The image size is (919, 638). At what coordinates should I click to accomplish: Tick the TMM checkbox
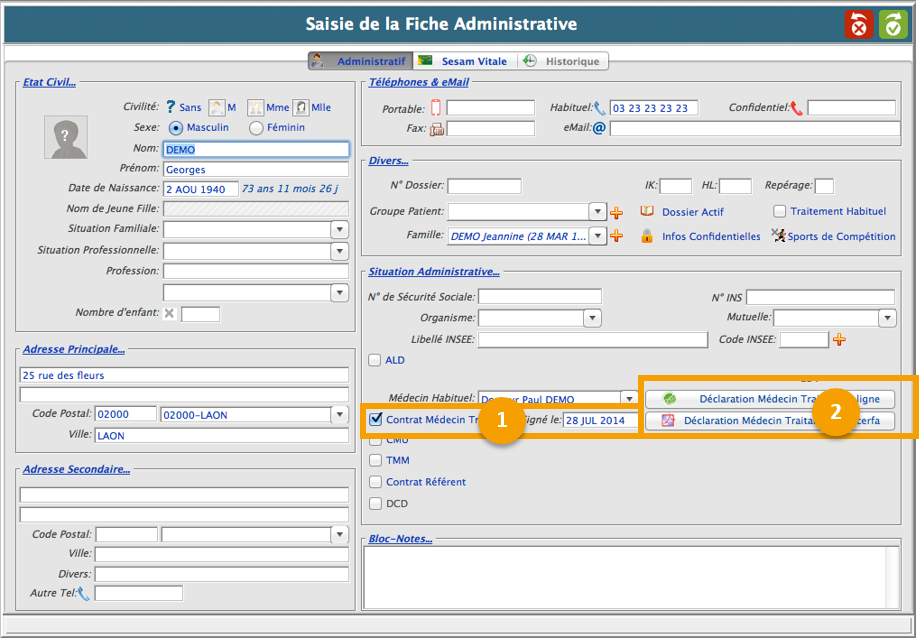tap(375, 460)
